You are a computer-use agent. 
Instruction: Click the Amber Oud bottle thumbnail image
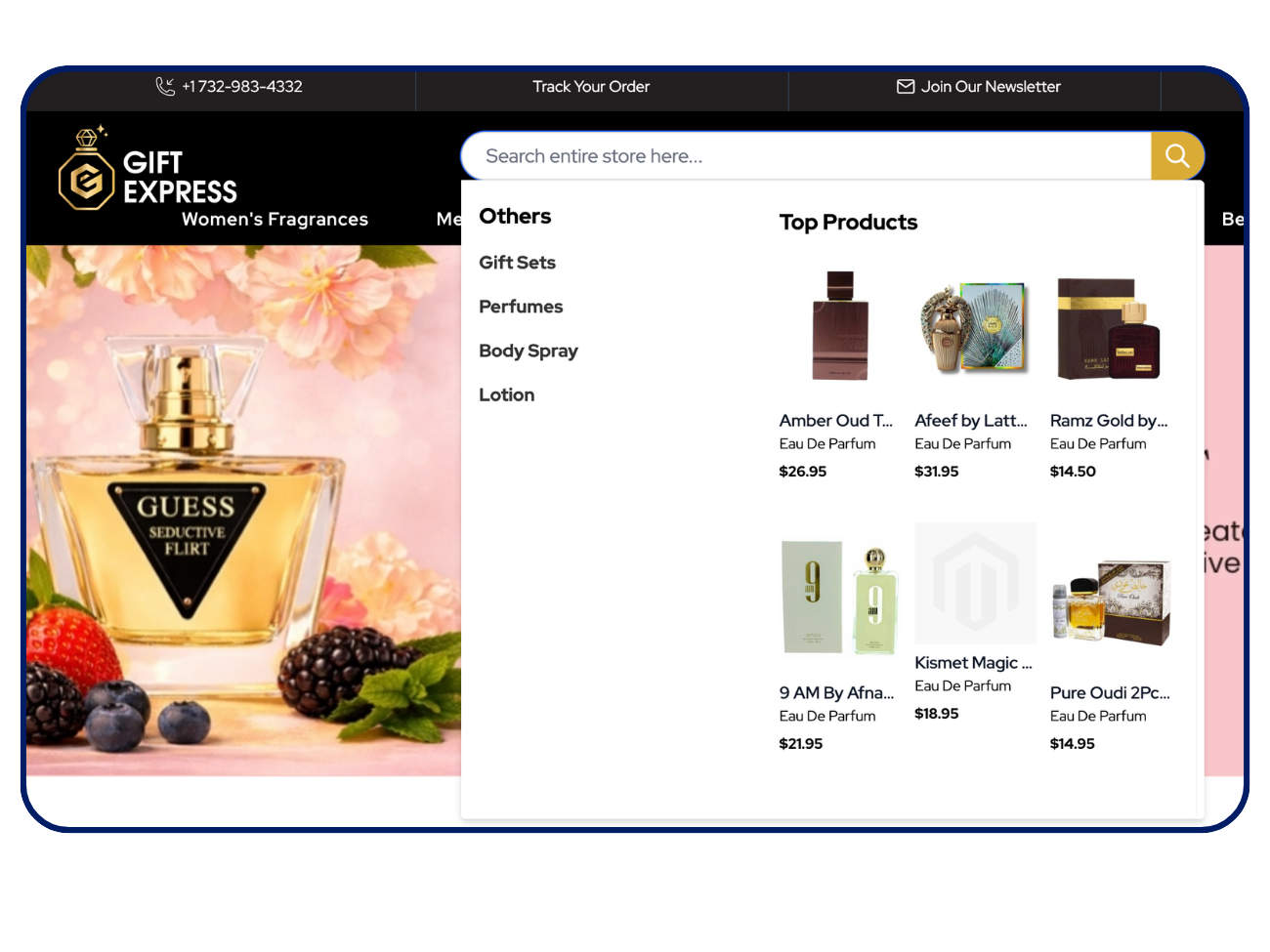[x=840, y=326]
